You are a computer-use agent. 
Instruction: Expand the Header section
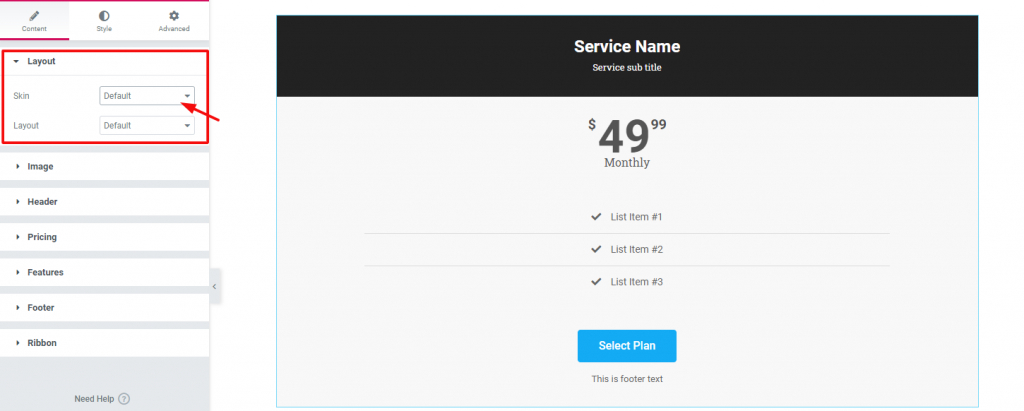[x=42, y=202]
